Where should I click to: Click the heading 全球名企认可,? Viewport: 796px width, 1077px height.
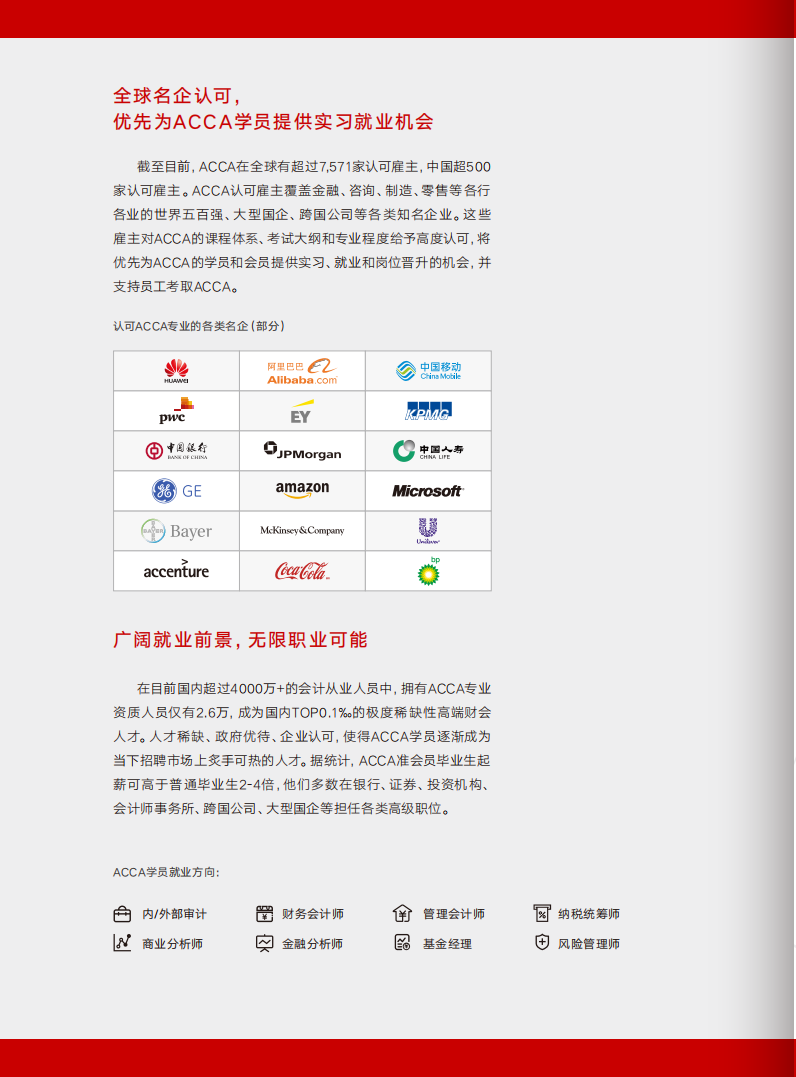pos(177,96)
